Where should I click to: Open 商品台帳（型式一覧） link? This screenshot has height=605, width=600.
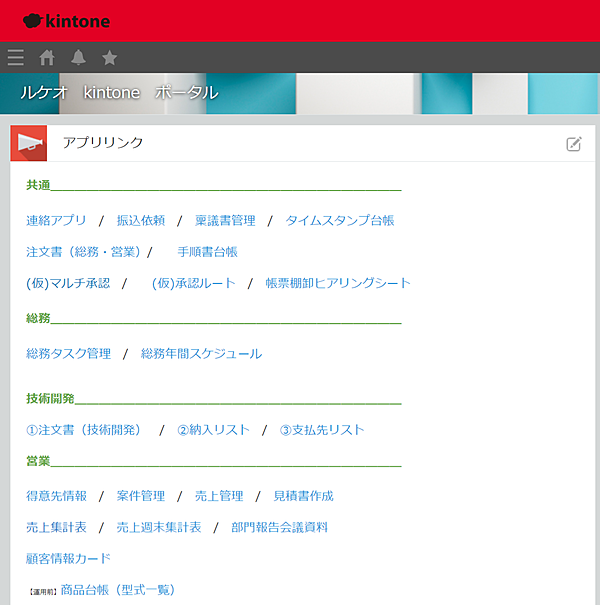pyautogui.click(x=118, y=590)
